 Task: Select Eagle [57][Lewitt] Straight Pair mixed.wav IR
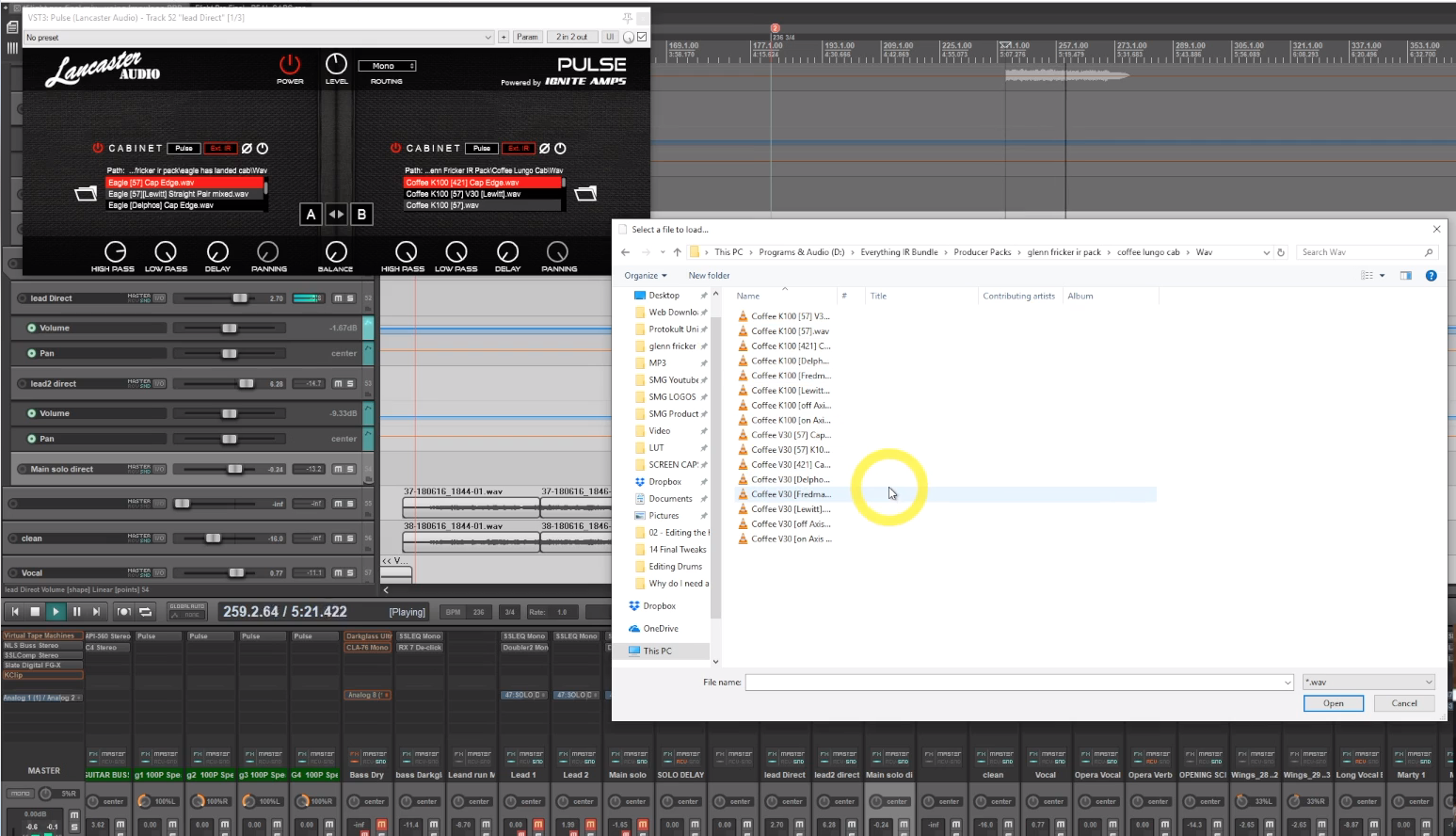(185, 194)
